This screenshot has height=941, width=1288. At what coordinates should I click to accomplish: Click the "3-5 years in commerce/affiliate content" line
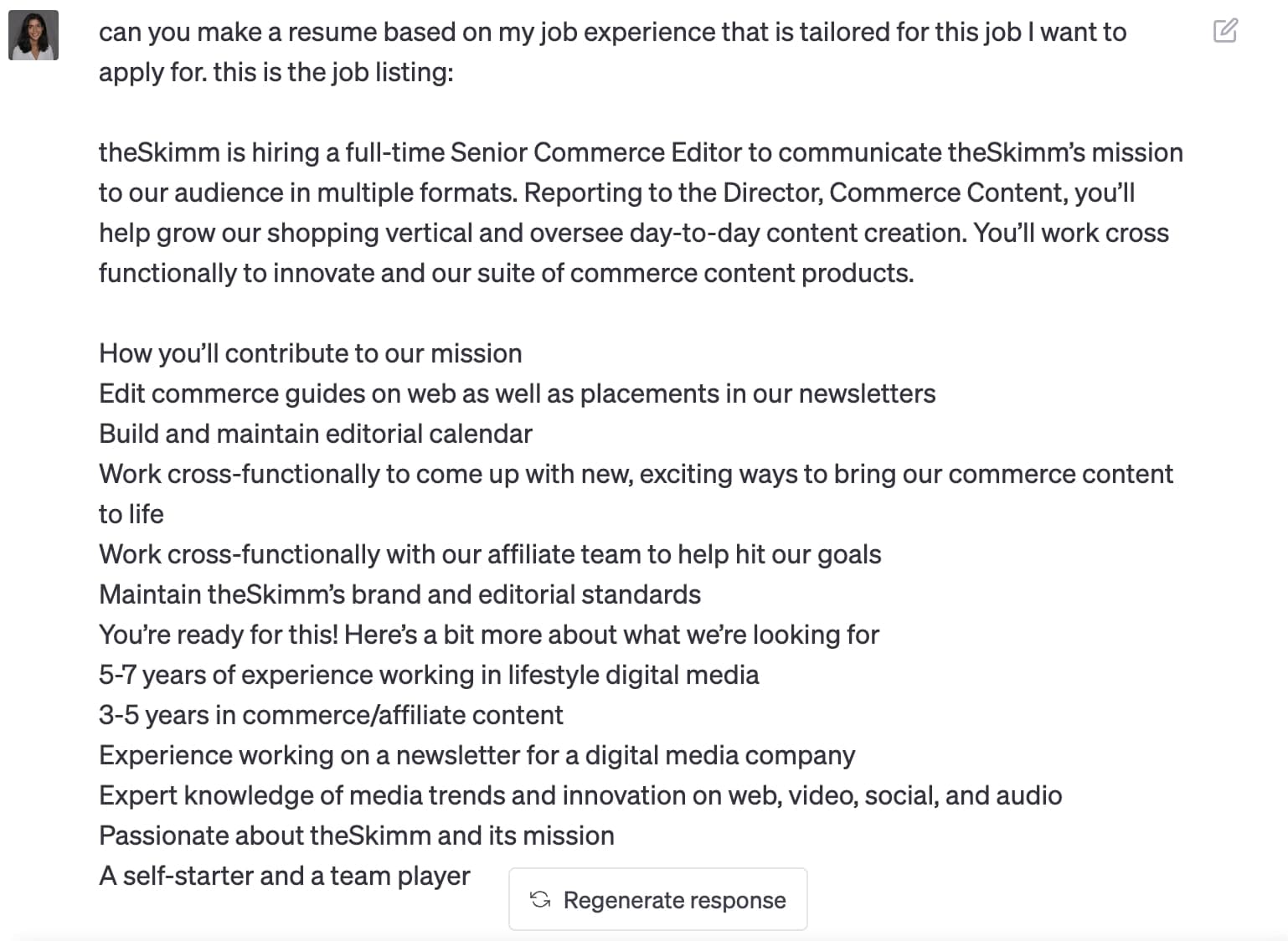[331, 716]
